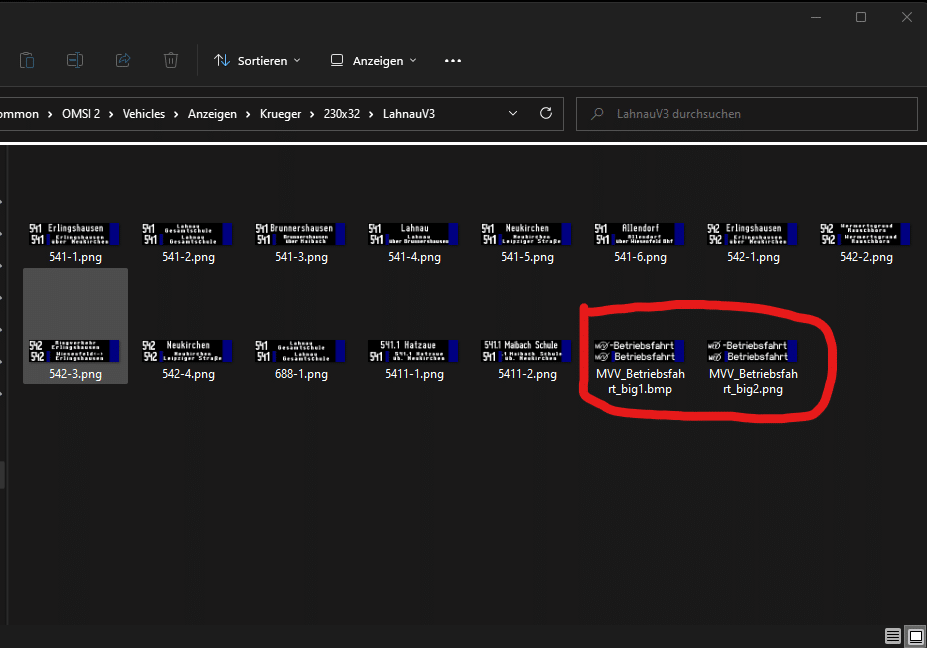Open the Sortieren dropdown
The image size is (927, 648).
coord(257,61)
